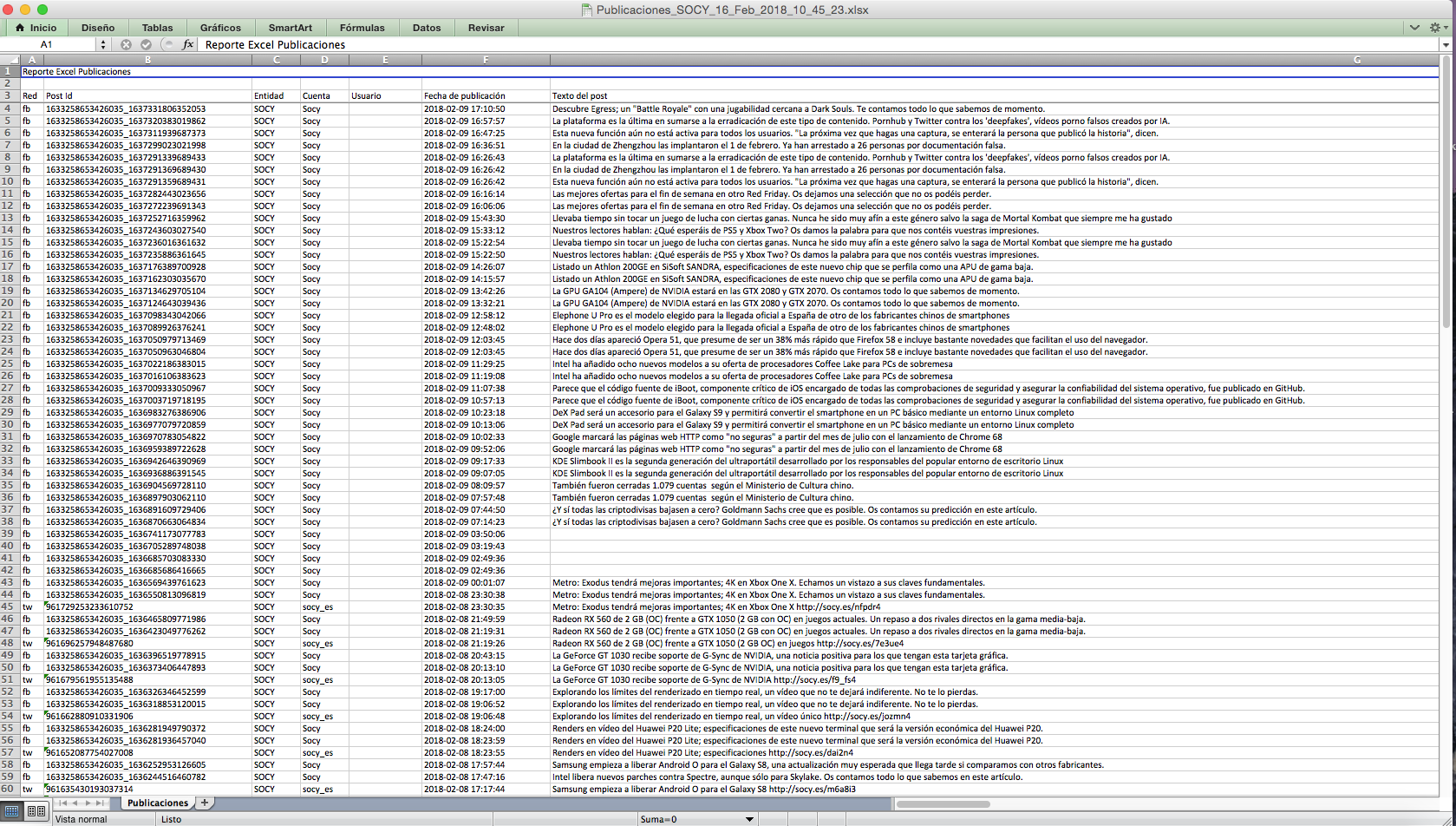Image resolution: width=1456 pixels, height=826 pixels.
Task: Select column F header
Action: 486,60
